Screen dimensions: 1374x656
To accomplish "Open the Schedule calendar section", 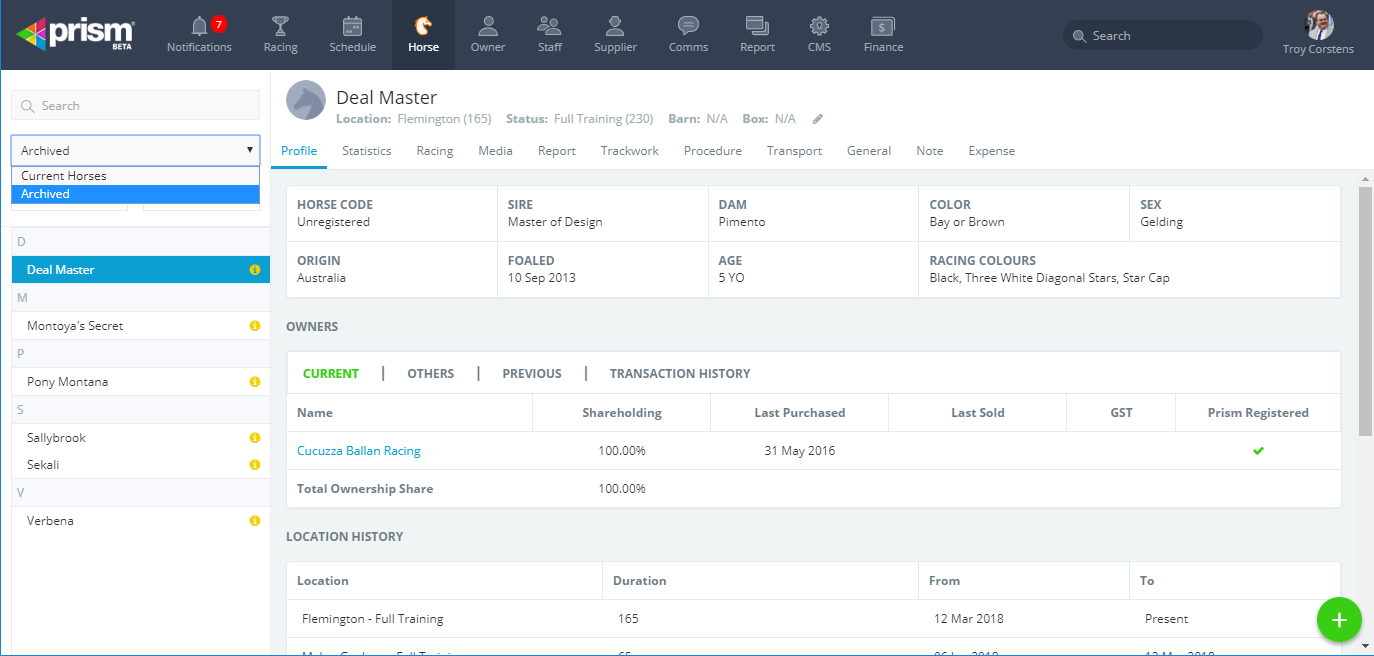I will (x=352, y=35).
